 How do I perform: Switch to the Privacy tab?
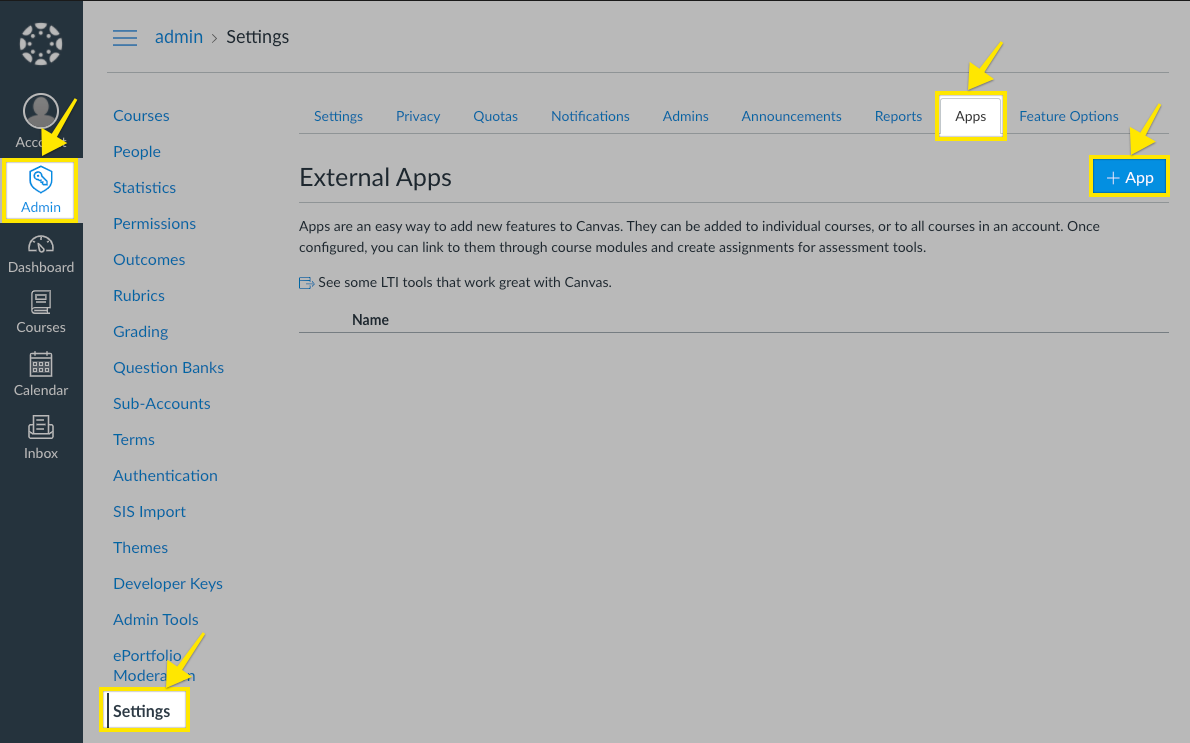click(x=417, y=116)
